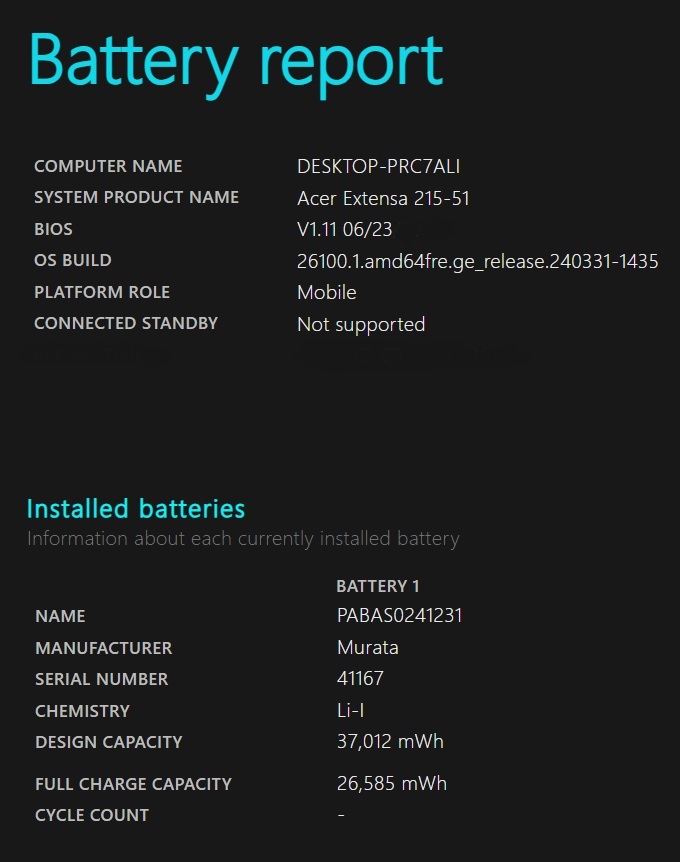Select the Not supported standby value

[x=361, y=324]
